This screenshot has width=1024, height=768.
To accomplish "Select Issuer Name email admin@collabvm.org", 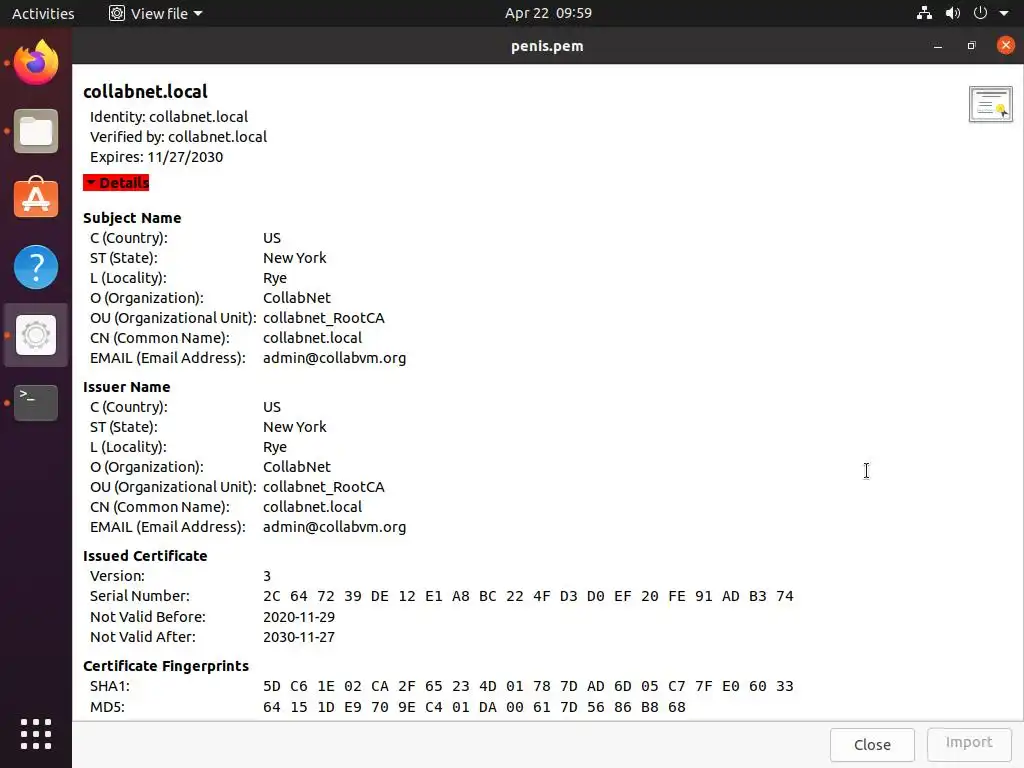I will tap(334, 527).
